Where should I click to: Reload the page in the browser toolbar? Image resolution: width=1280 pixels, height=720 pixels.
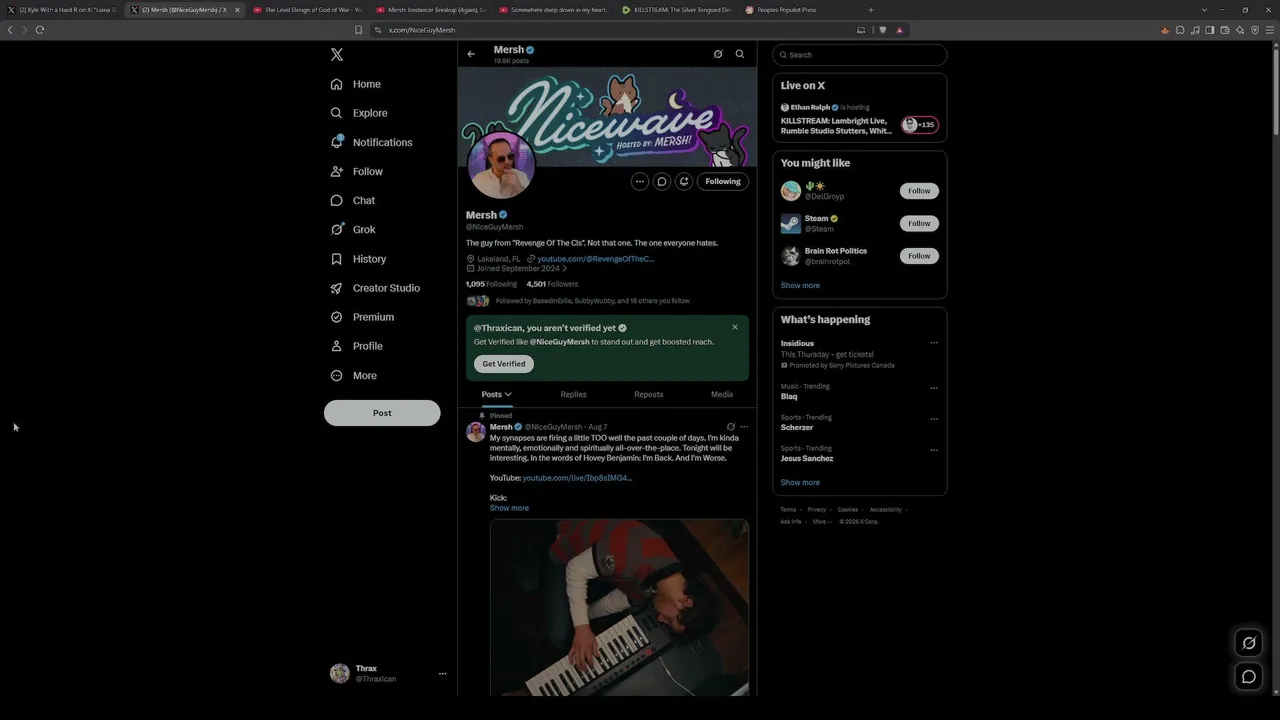point(40,30)
